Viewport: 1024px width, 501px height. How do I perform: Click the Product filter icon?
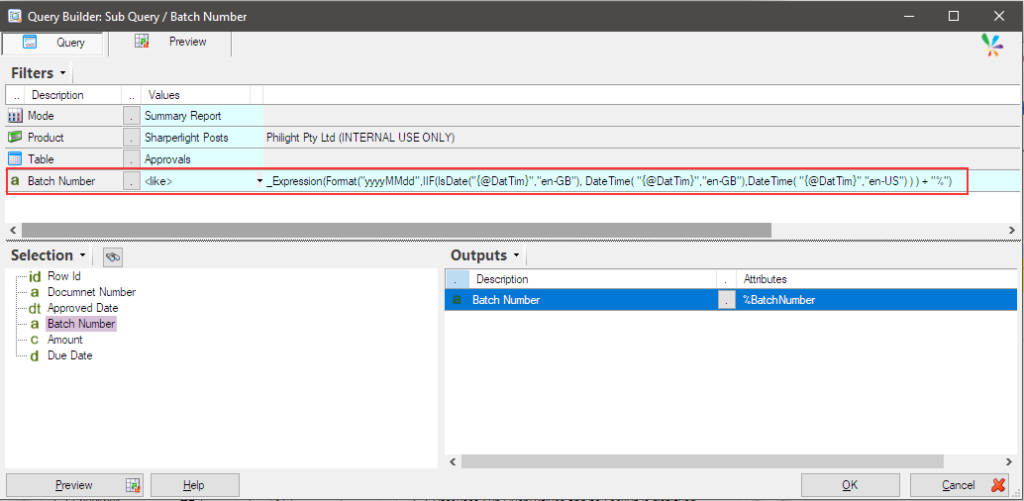(x=15, y=138)
